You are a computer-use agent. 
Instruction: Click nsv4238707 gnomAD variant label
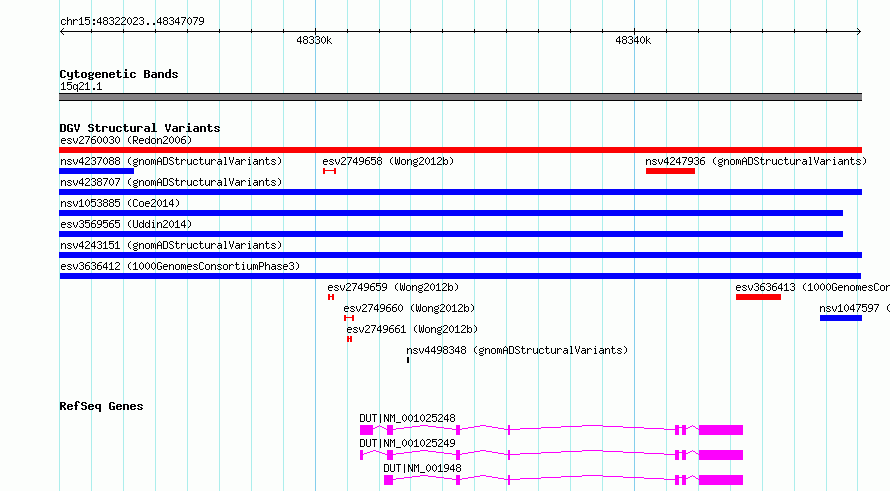(x=171, y=182)
